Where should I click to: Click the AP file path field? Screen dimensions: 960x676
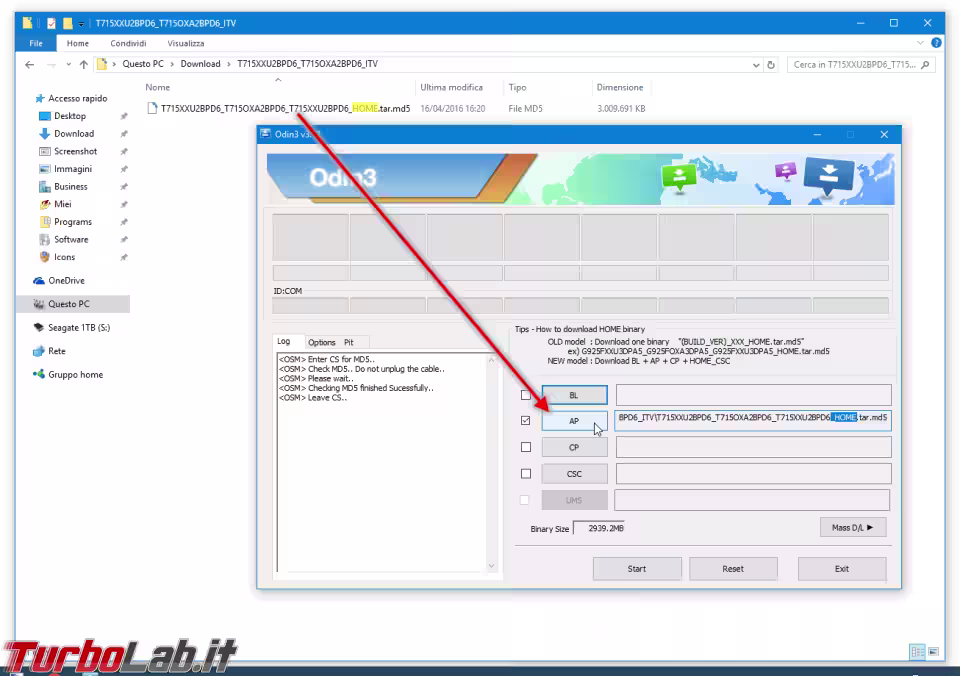click(753, 421)
